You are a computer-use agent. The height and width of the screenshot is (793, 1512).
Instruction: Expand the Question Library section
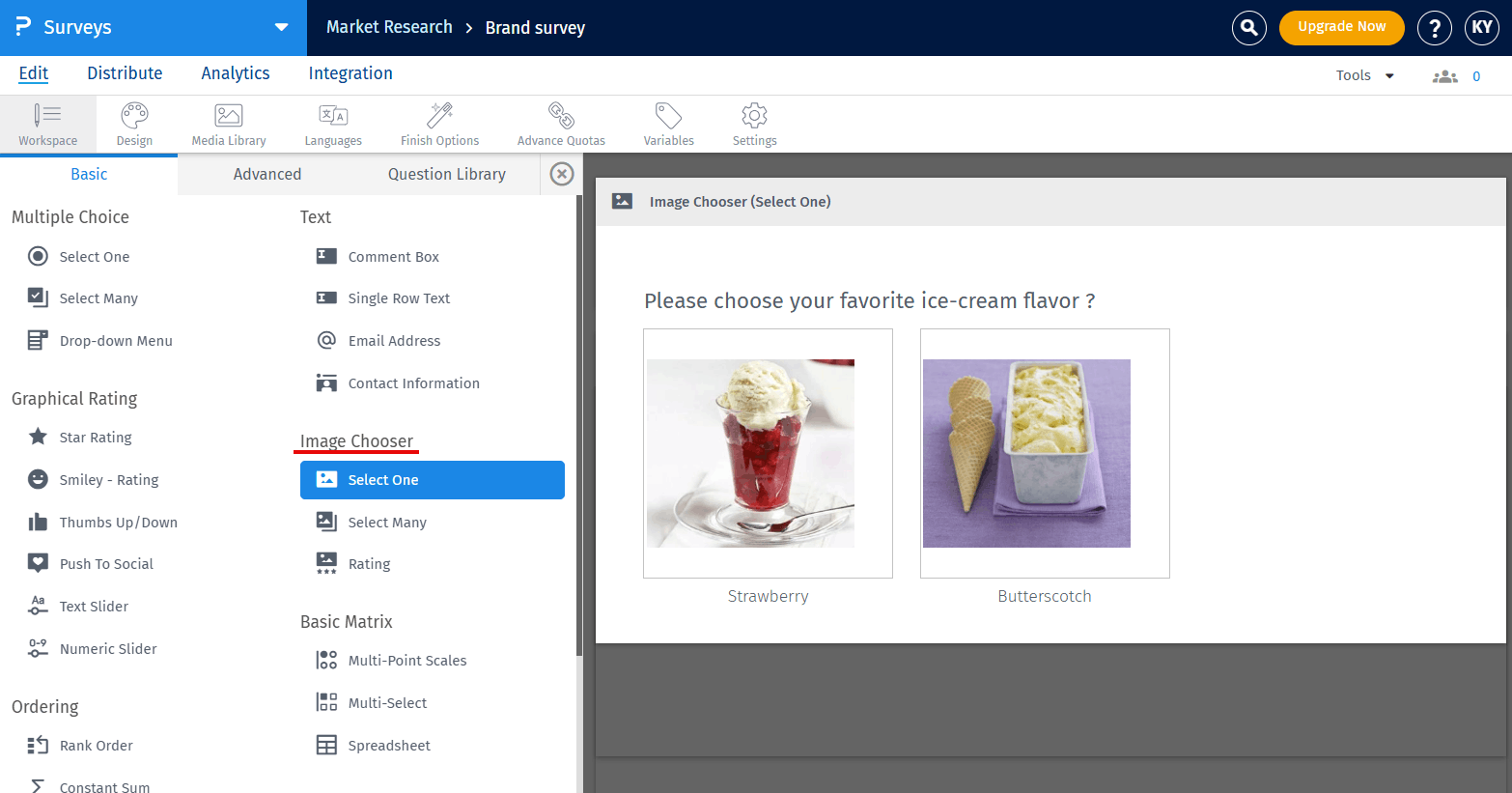(446, 174)
